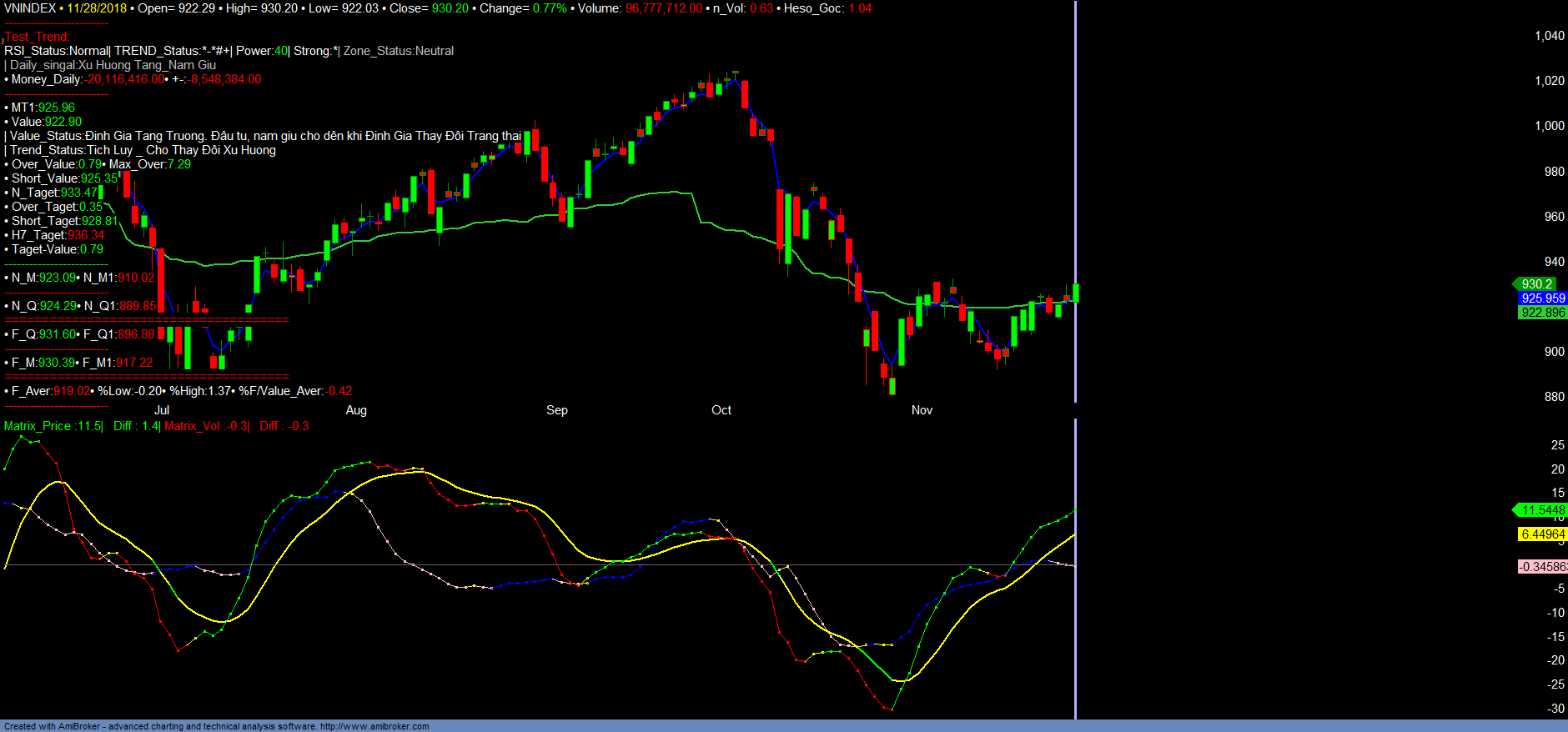
Task: Click the green 930.2 price label
Action: pyautogui.click(x=1536, y=284)
